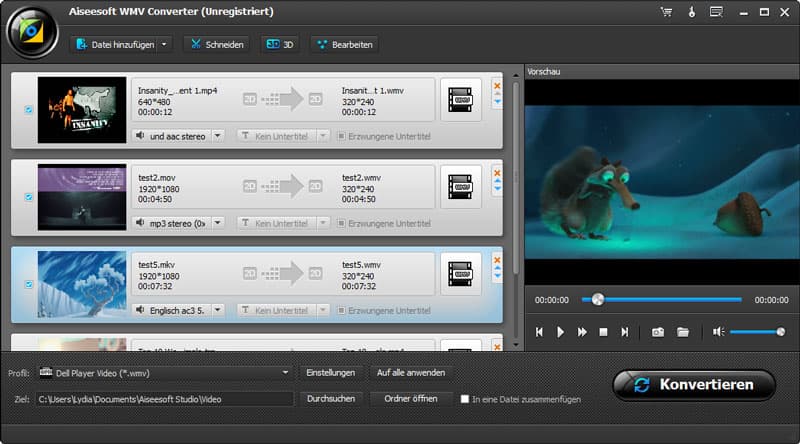Open Kein Untertitel dropdown for test5.mkv

322,310
